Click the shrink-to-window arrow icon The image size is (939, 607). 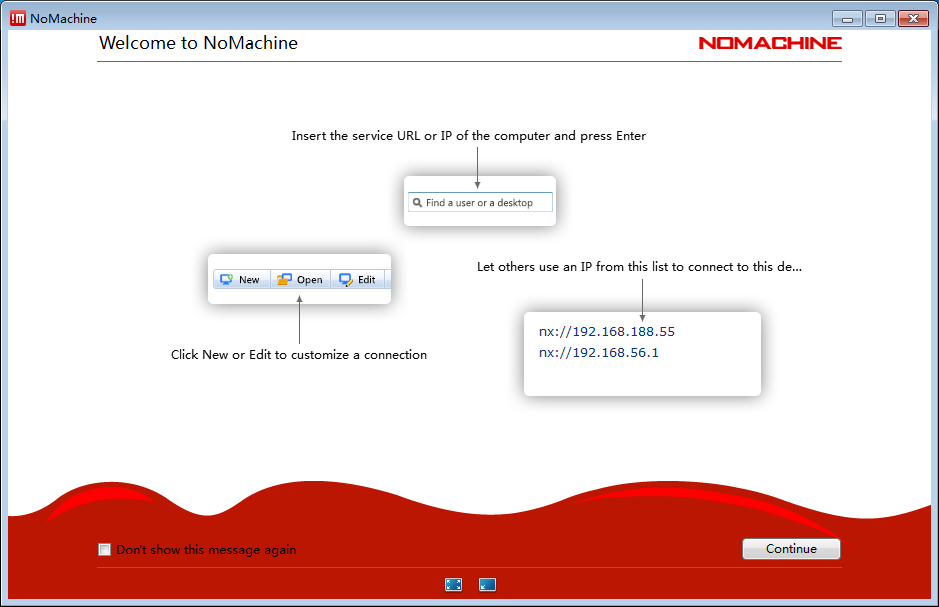click(x=487, y=585)
